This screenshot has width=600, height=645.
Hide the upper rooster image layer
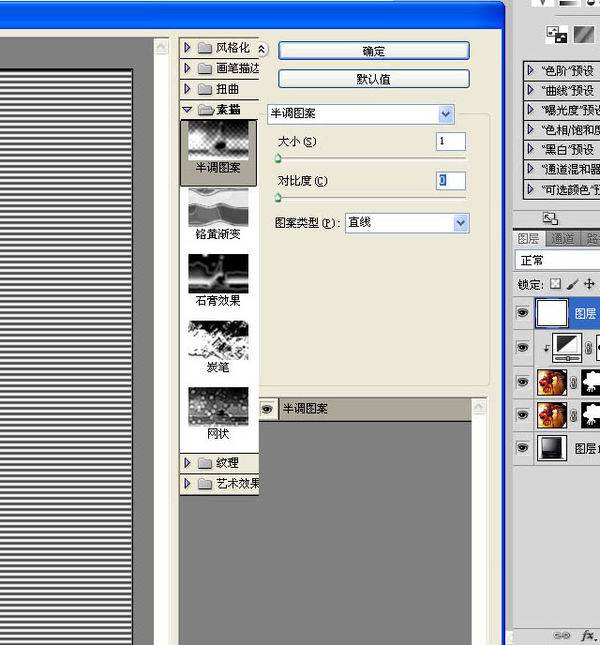tap(523, 382)
